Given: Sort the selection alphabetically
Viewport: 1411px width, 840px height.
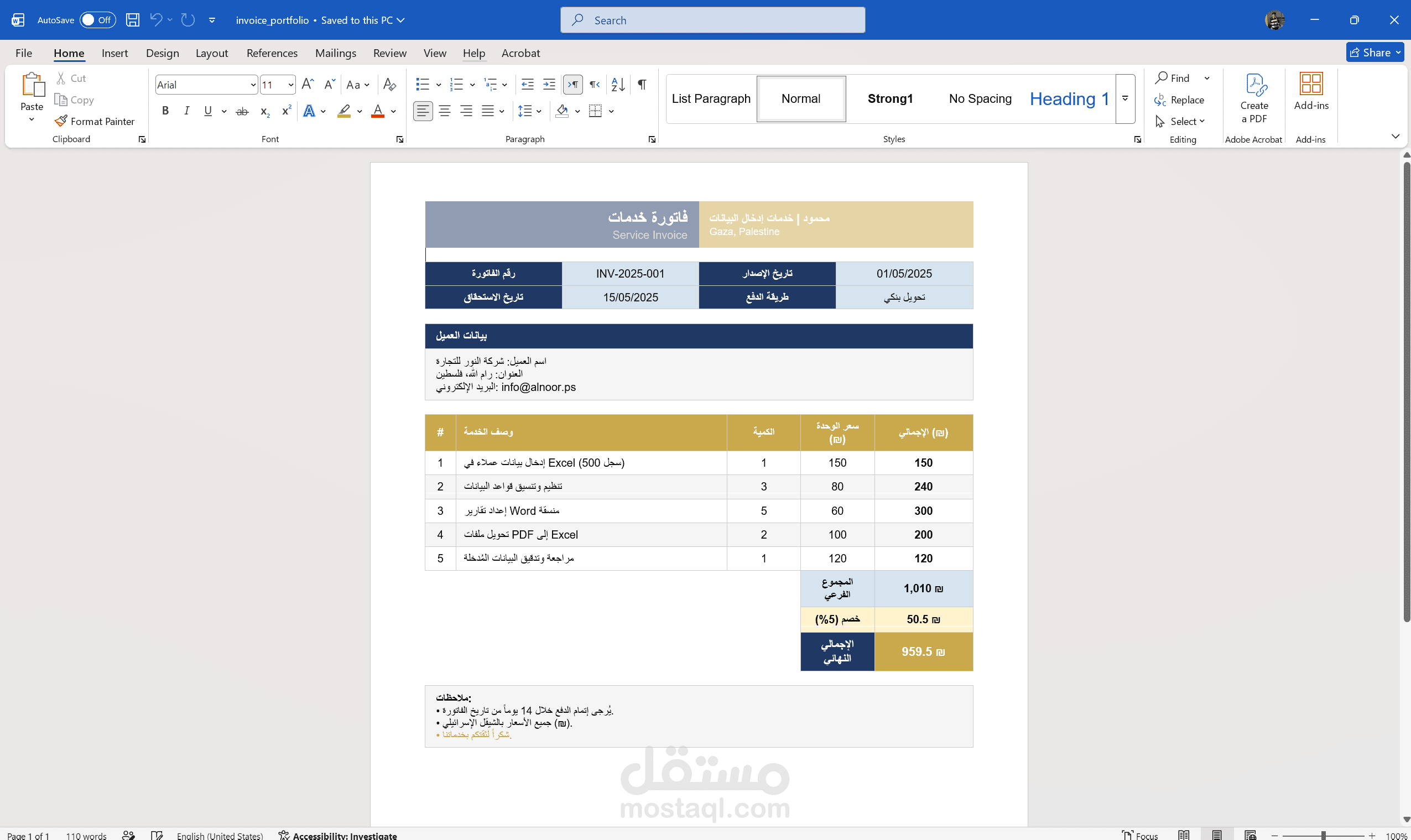Looking at the screenshot, I should [x=618, y=85].
